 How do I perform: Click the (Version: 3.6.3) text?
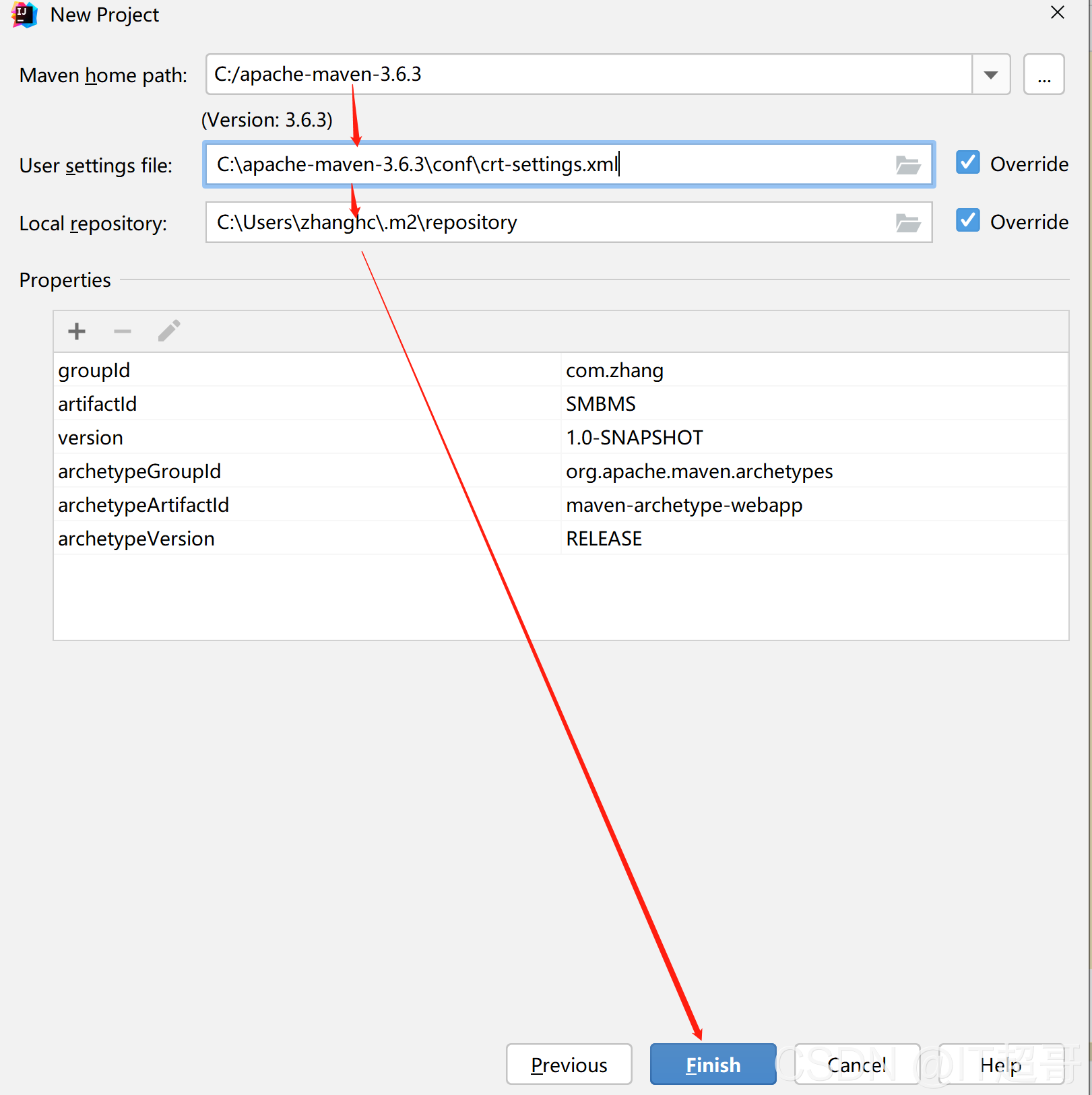click(x=267, y=120)
